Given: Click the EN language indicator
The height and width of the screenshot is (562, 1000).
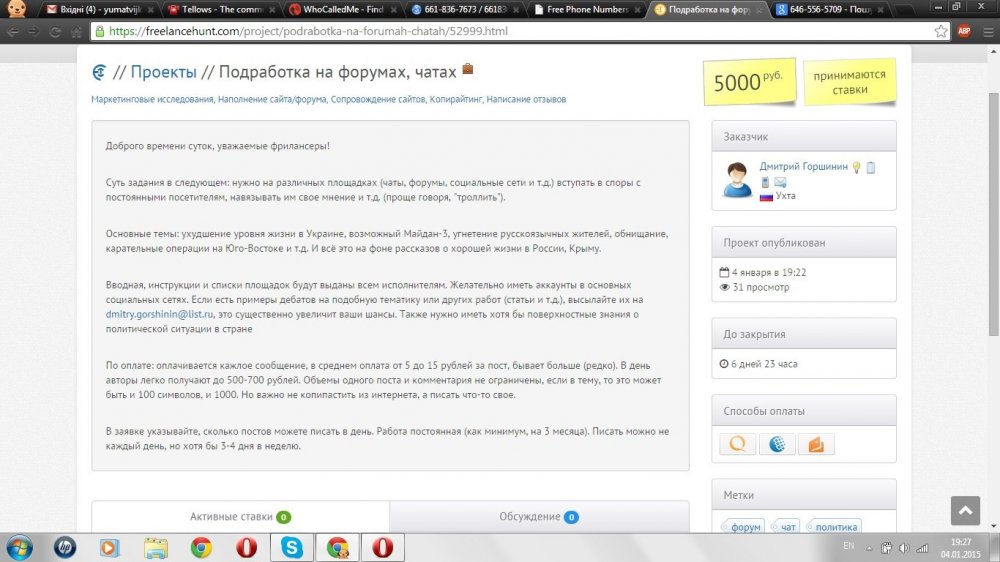Looking at the screenshot, I should pos(848,546).
